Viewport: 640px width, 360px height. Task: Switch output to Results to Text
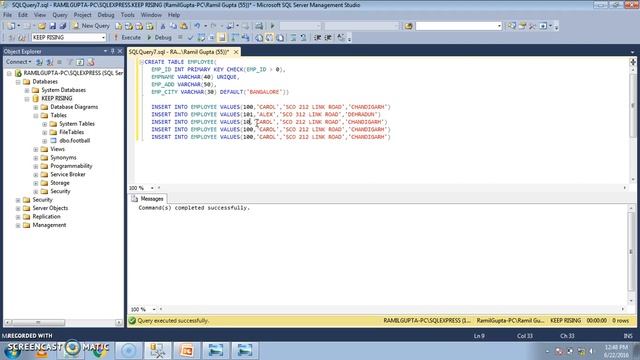259,37
